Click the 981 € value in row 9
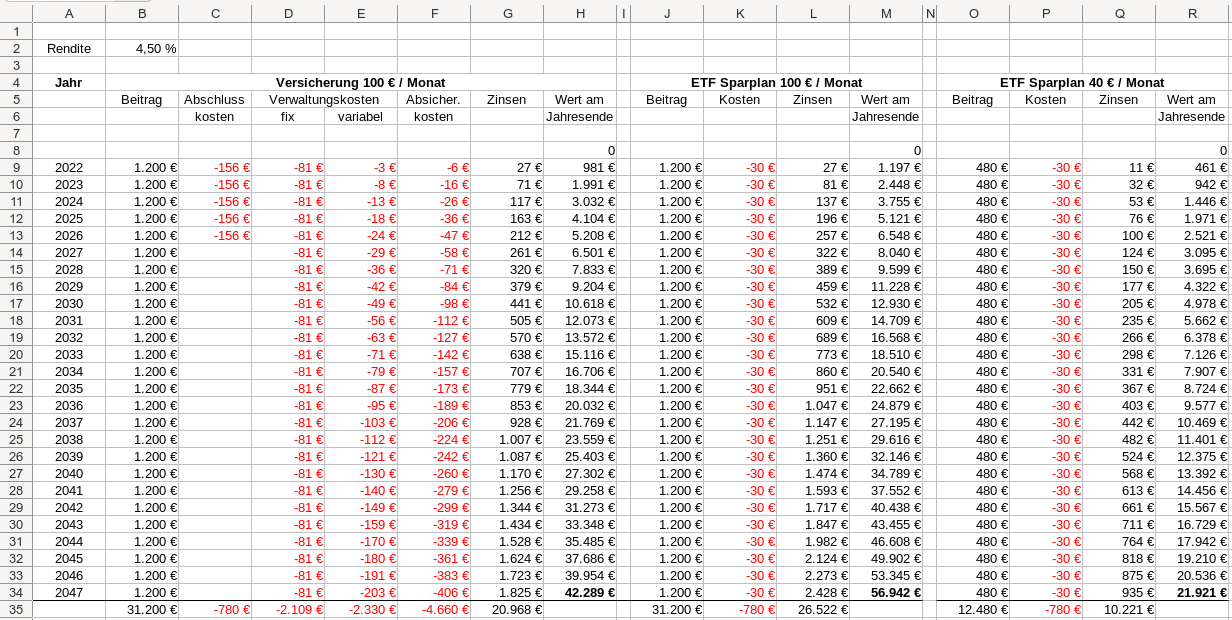Screen dimensions: 1232x620 [x=580, y=167]
